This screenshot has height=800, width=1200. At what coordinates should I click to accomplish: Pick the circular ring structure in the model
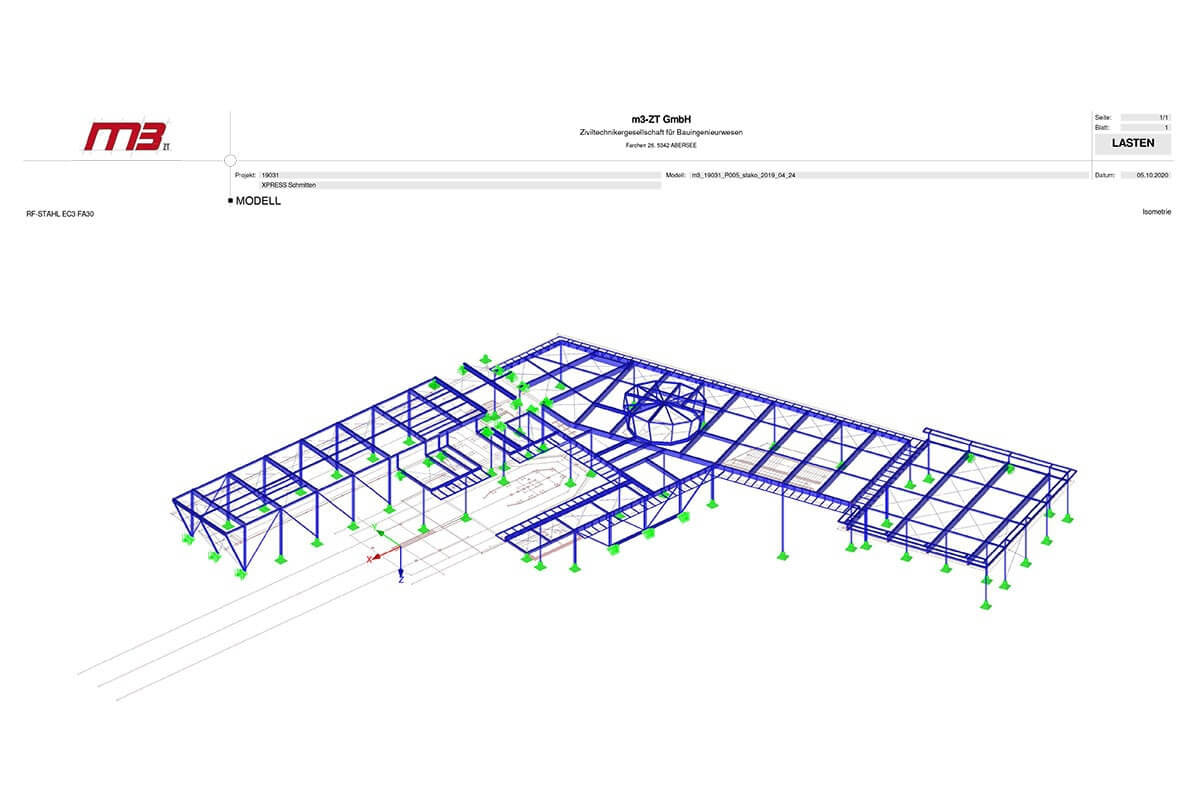[x=662, y=408]
